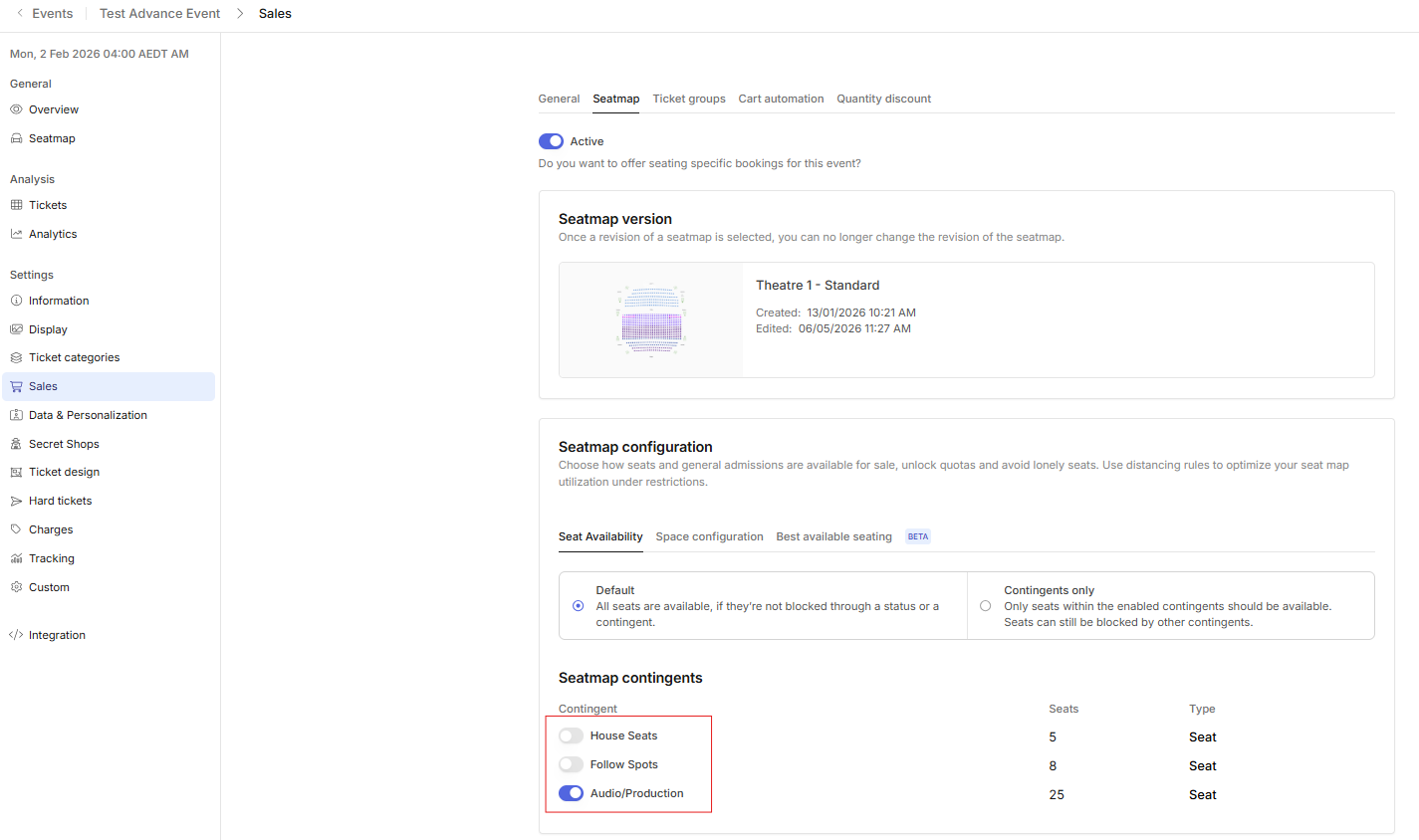The height and width of the screenshot is (840, 1419).
Task: Switch to the Ticket groups tab
Action: coord(689,99)
